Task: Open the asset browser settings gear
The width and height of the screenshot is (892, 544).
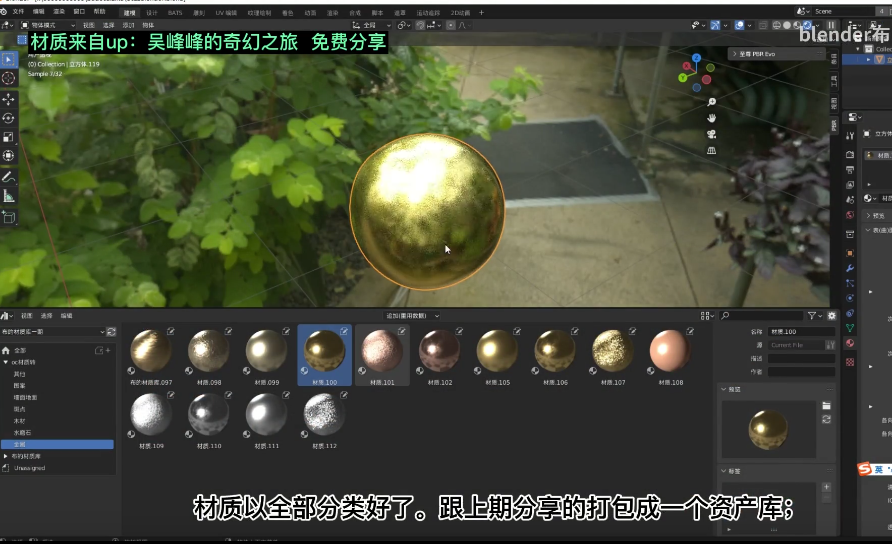Action: tap(832, 316)
